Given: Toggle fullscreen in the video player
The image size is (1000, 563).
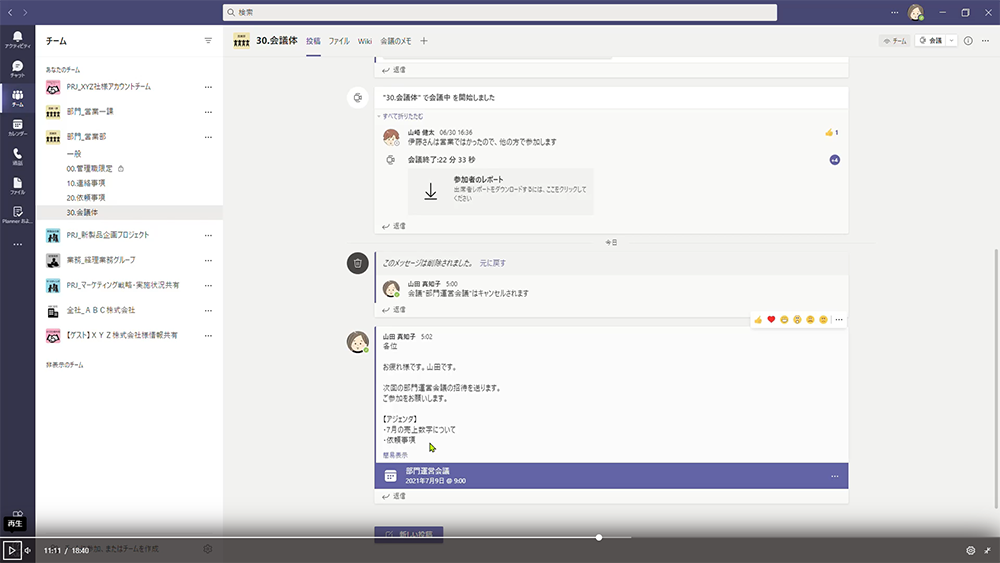Looking at the screenshot, I should coord(987,550).
